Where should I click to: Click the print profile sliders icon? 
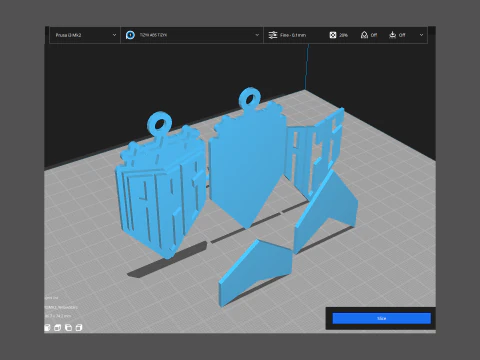click(273, 35)
